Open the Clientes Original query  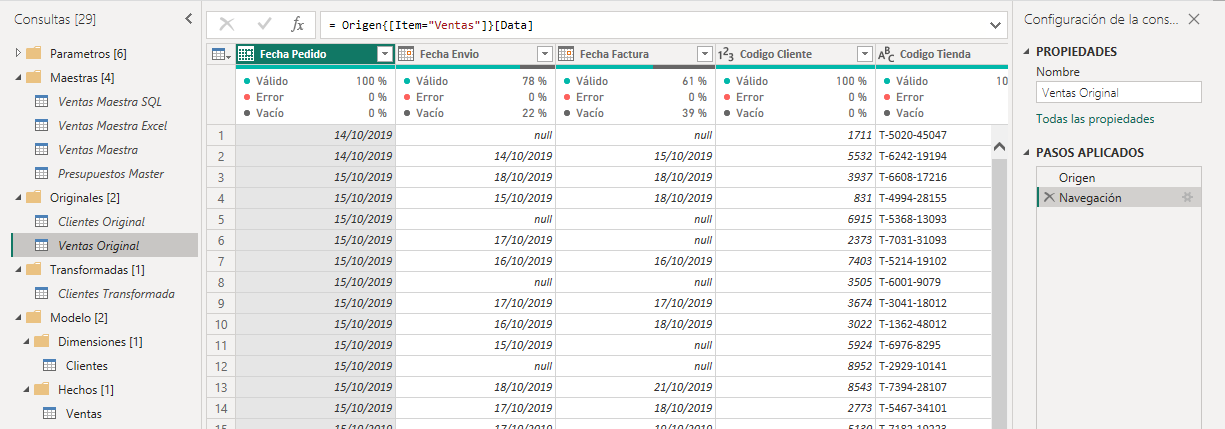pyautogui.click(x=101, y=221)
